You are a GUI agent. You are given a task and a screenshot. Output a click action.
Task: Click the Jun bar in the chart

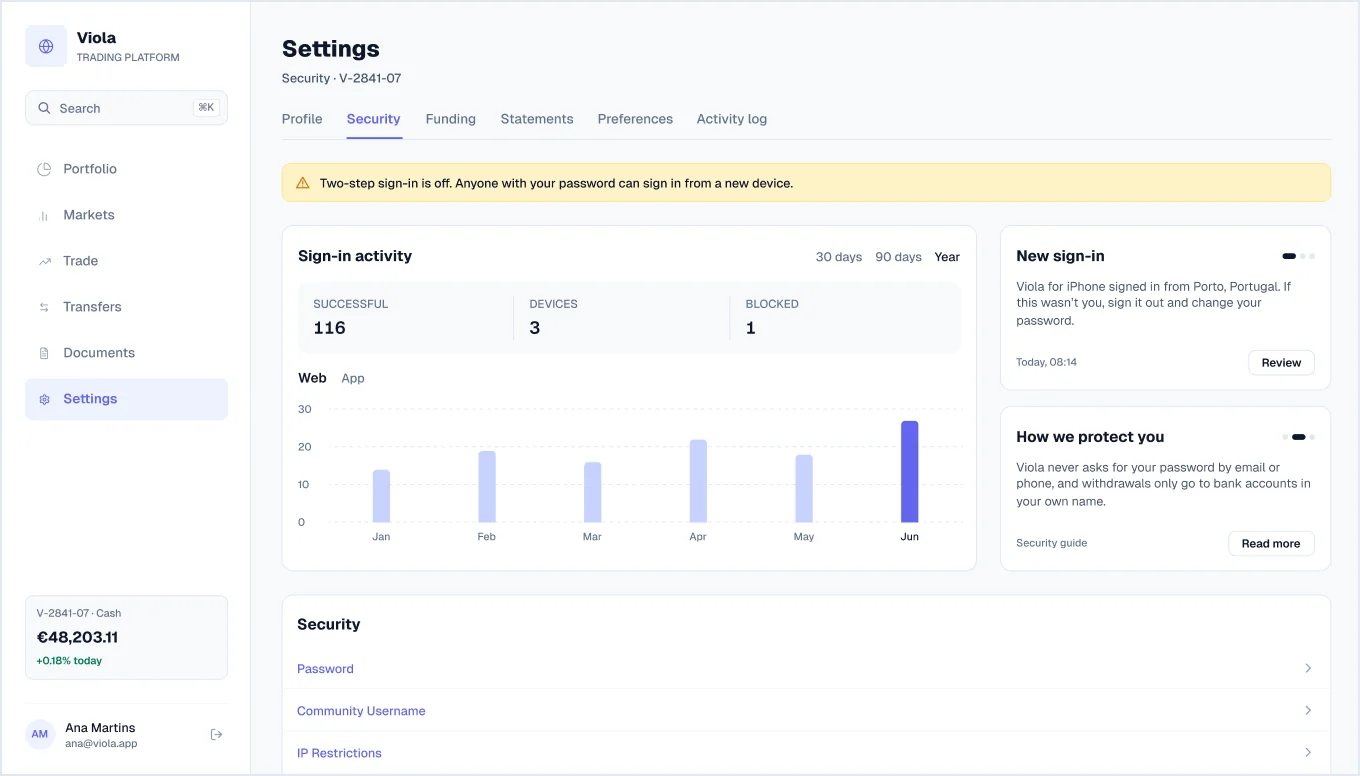pos(909,472)
